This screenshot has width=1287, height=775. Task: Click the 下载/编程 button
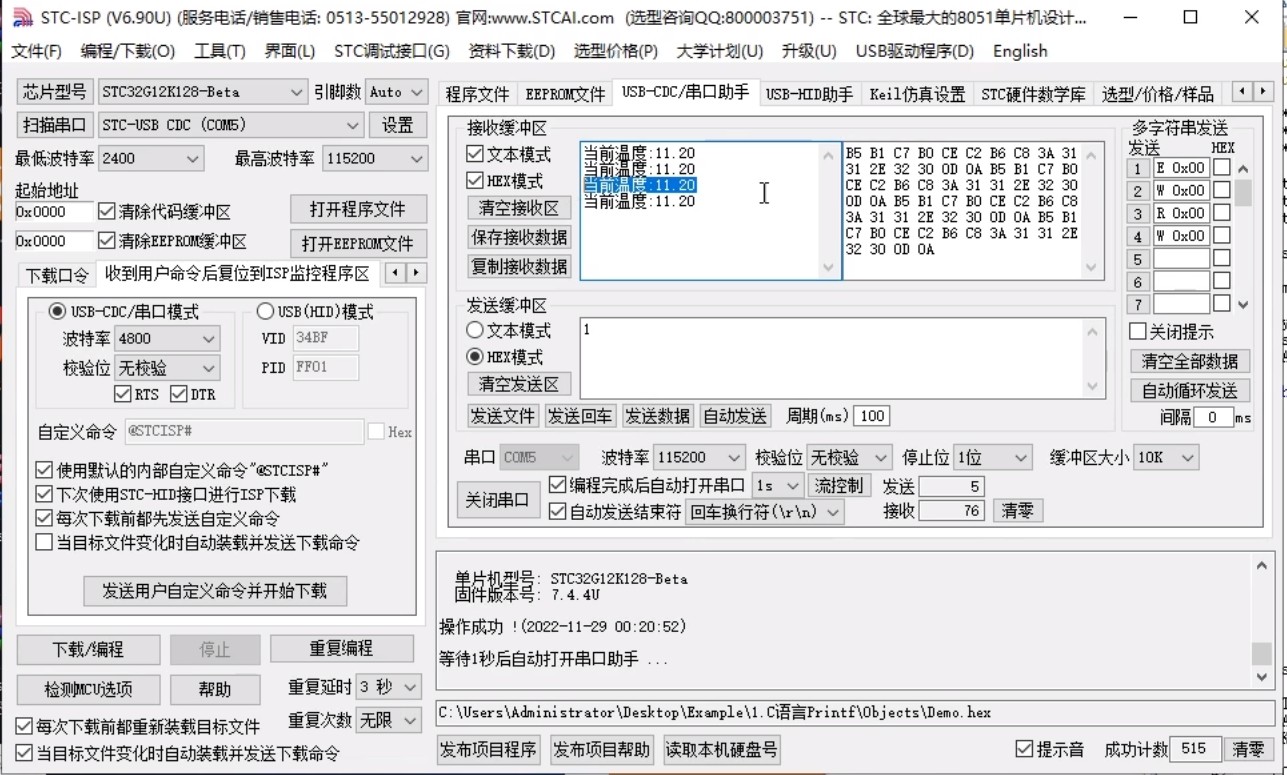[x=88, y=649]
